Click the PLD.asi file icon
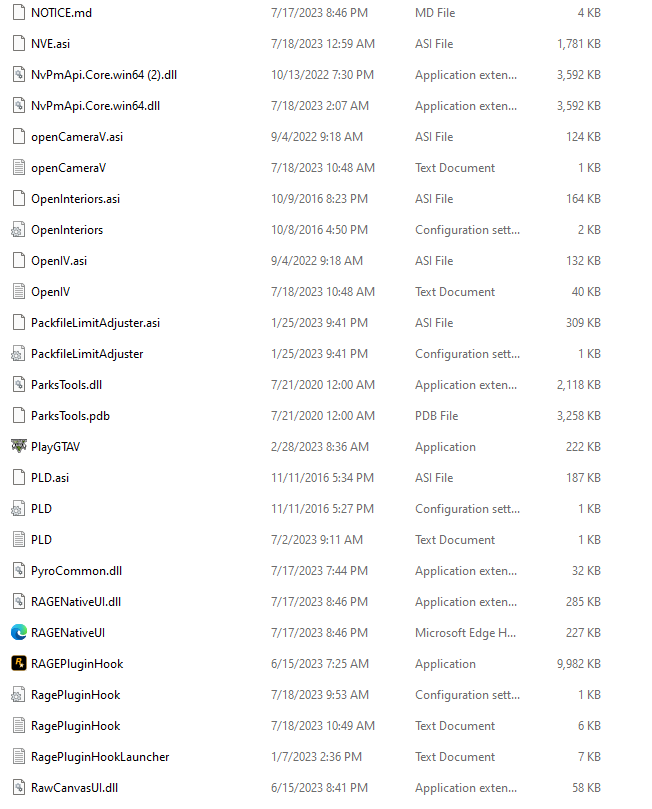The width and height of the screenshot is (652, 809). (x=19, y=477)
